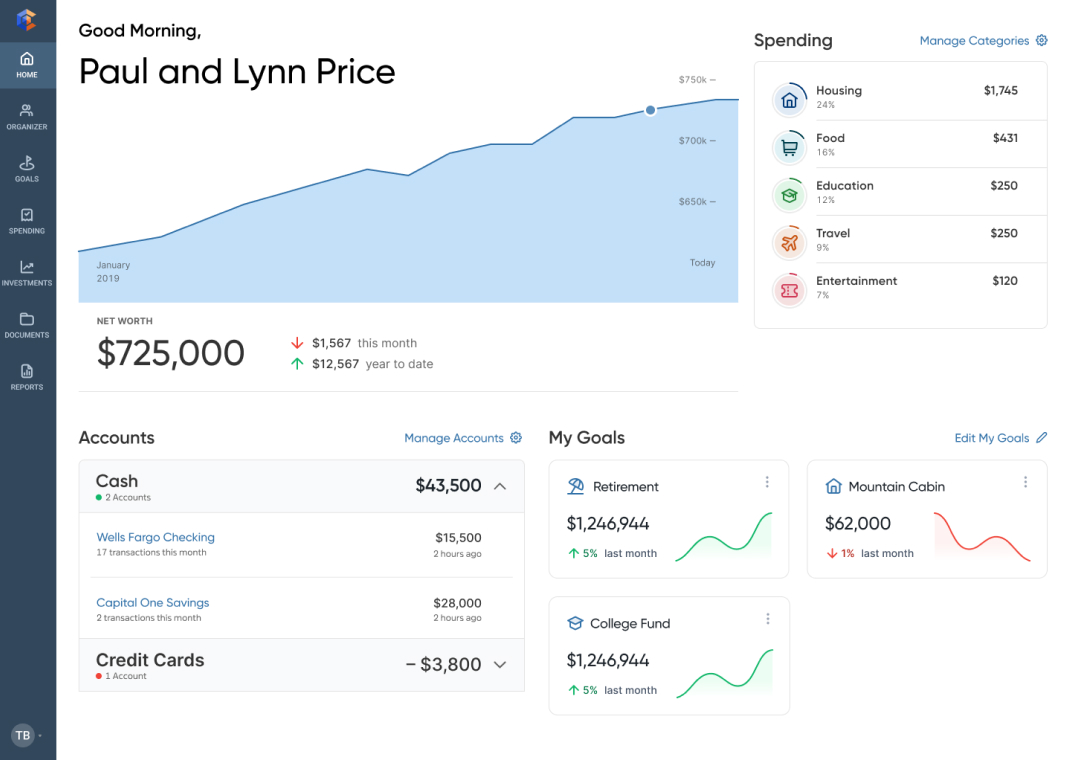The height and width of the screenshot is (760, 1066).
Task: Collapse the Cash accounts section
Action: (500, 486)
